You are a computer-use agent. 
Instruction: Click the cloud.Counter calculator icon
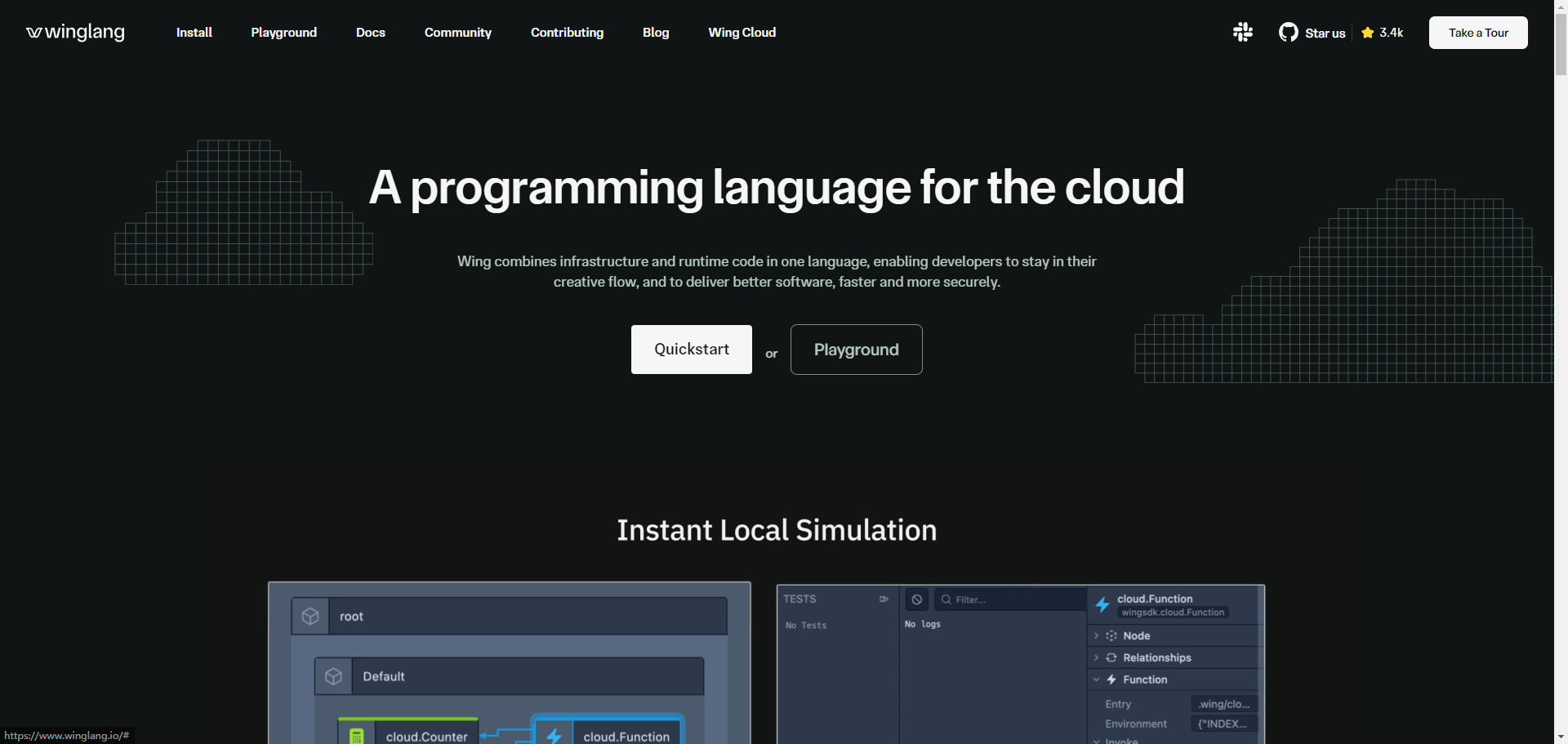tap(357, 737)
